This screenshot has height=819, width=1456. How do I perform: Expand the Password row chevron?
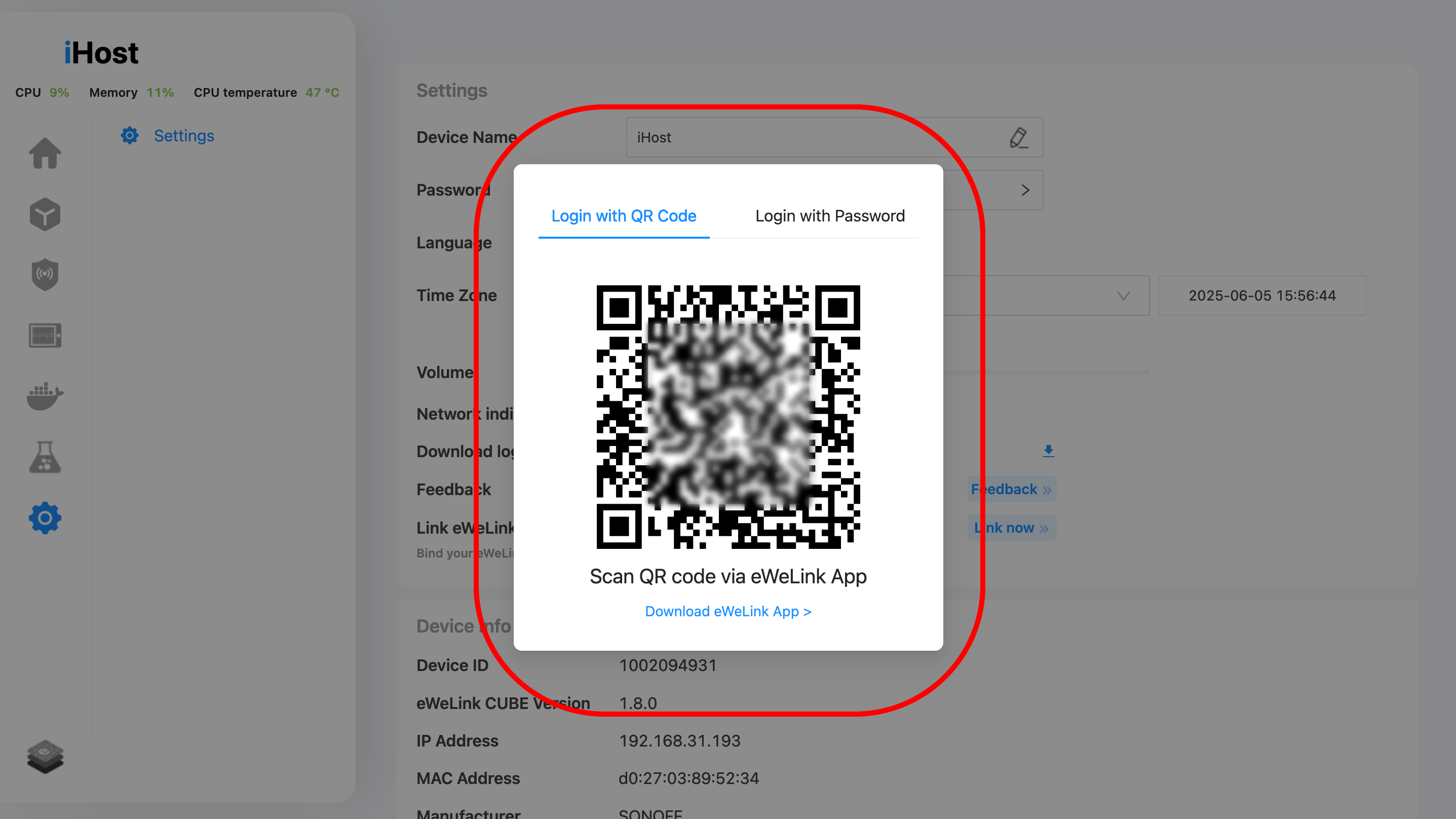[1025, 190]
